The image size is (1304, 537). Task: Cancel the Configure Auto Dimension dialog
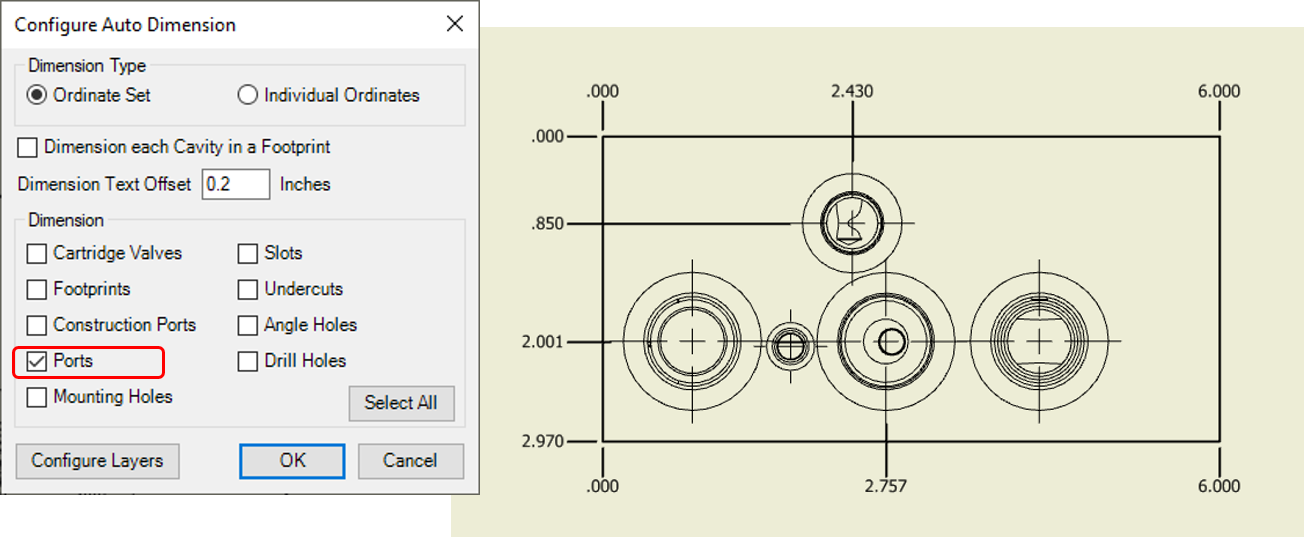coord(410,461)
